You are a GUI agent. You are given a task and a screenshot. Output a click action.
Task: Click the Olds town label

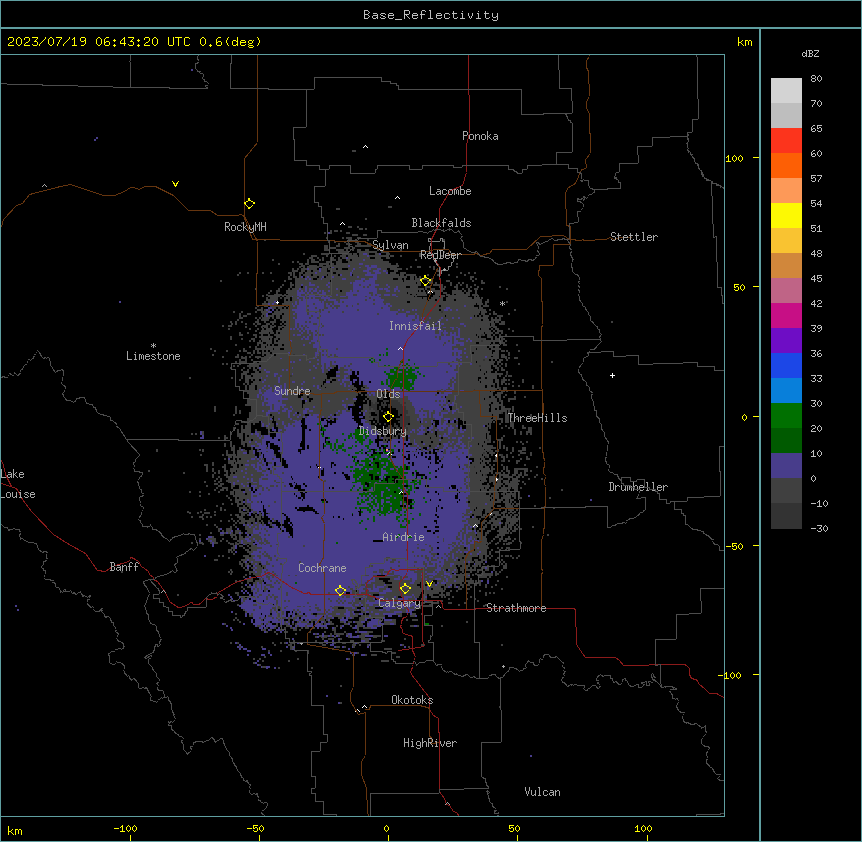coord(388,394)
